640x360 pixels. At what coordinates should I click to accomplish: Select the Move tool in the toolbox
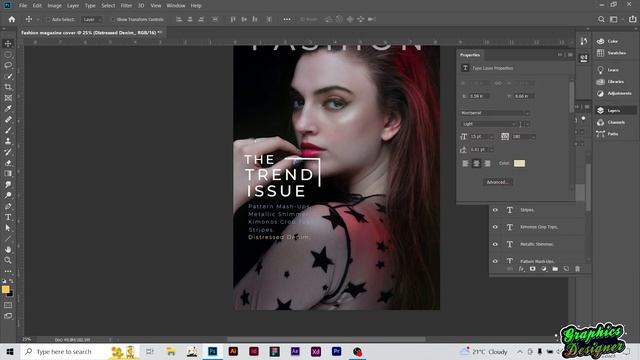pyautogui.click(x=8, y=44)
